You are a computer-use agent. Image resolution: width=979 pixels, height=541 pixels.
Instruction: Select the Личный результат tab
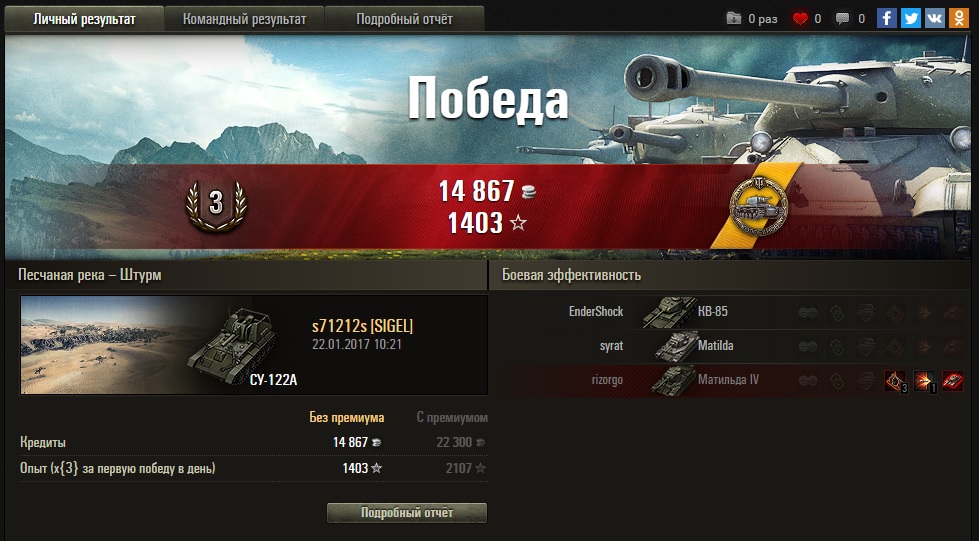[84, 19]
